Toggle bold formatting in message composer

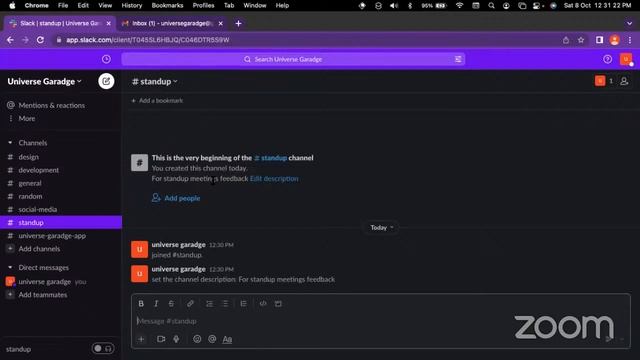tap(141, 304)
